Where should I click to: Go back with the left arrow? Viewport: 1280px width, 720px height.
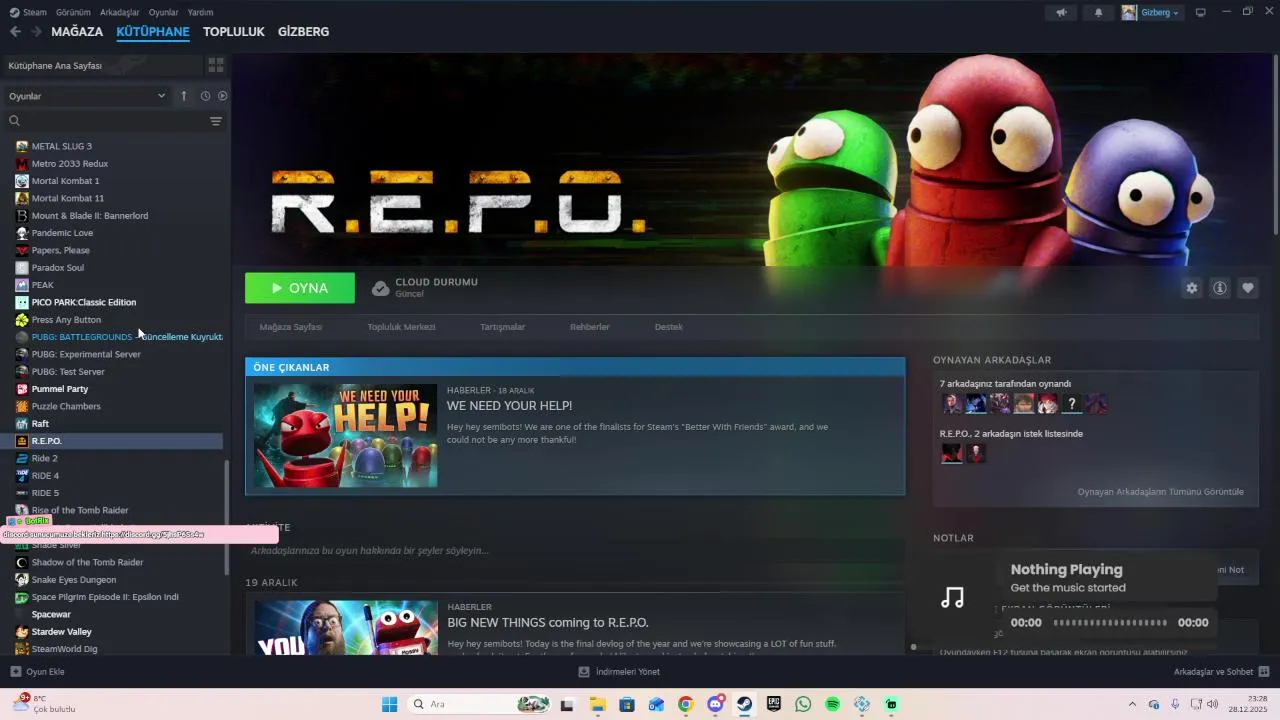point(15,32)
